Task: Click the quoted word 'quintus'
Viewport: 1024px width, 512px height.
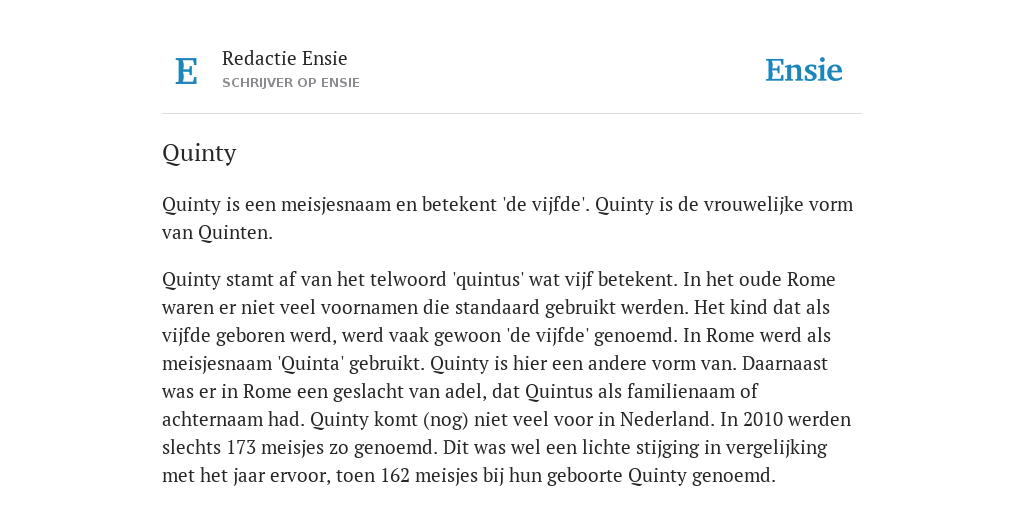Action: click(488, 280)
